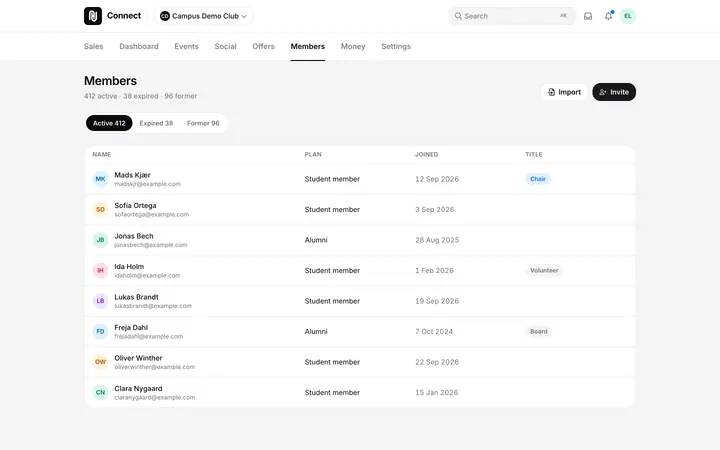Viewport: 720px width, 450px height.
Task: Click the Chair title badge
Action: pos(538,179)
